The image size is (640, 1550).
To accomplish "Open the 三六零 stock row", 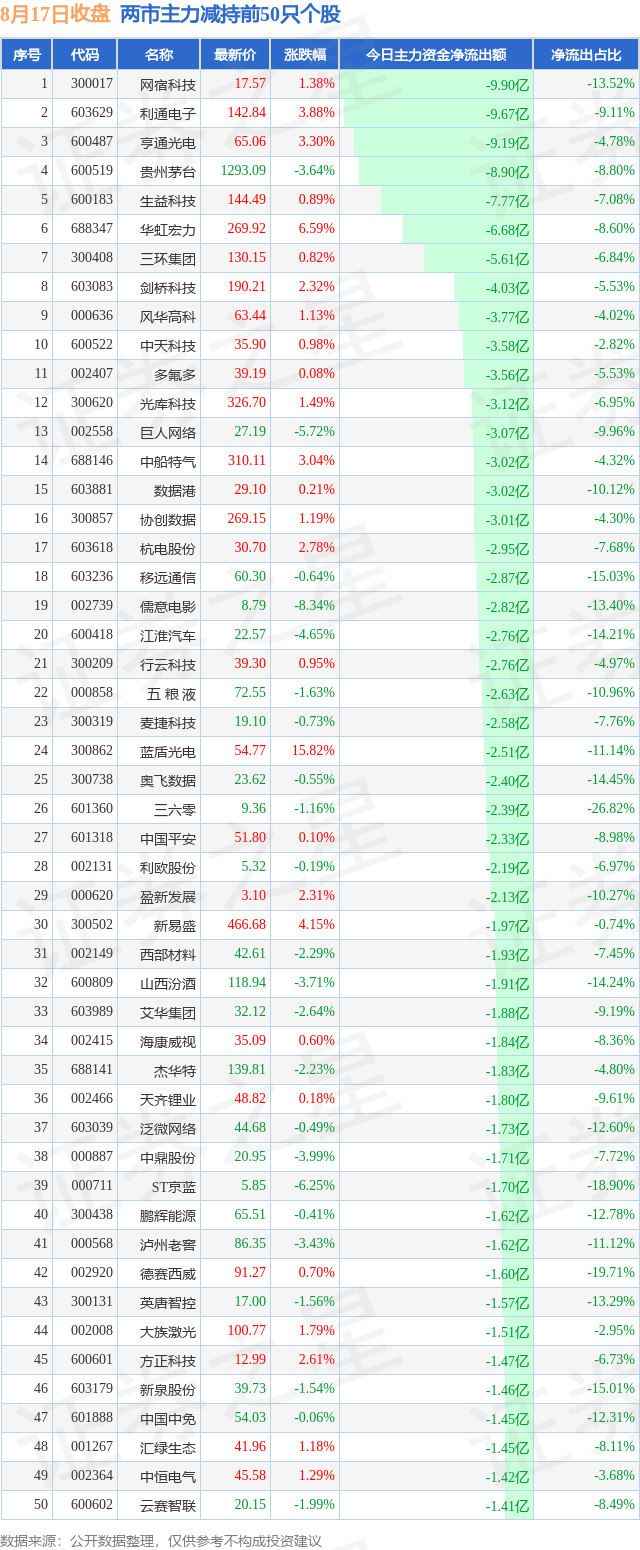I will 320,808.
